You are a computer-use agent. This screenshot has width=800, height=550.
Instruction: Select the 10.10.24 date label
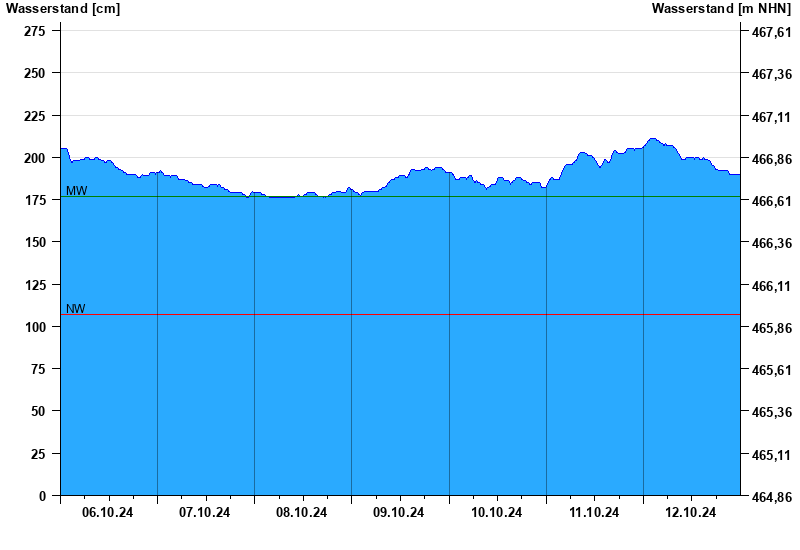coord(497,513)
